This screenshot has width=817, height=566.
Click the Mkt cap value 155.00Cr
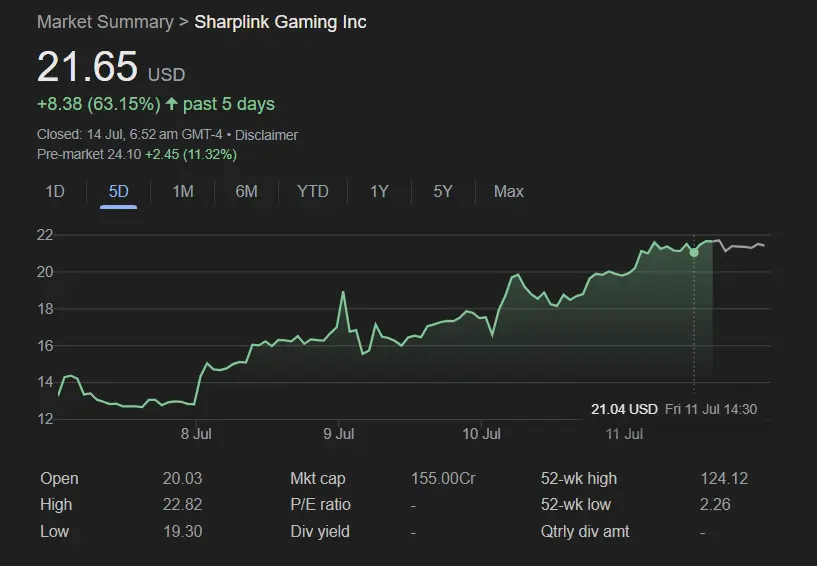pyautogui.click(x=443, y=478)
